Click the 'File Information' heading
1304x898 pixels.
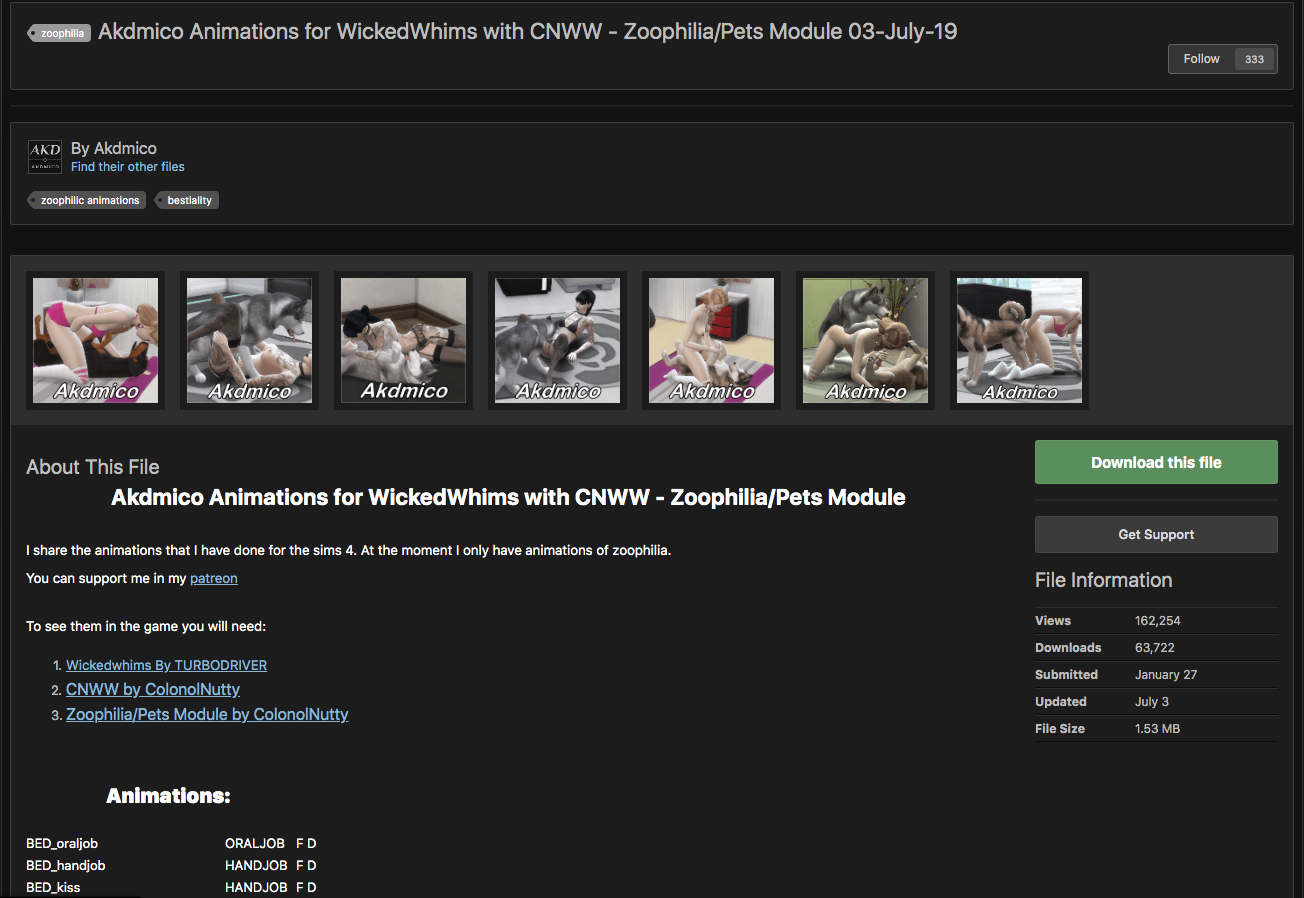click(x=1104, y=580)
